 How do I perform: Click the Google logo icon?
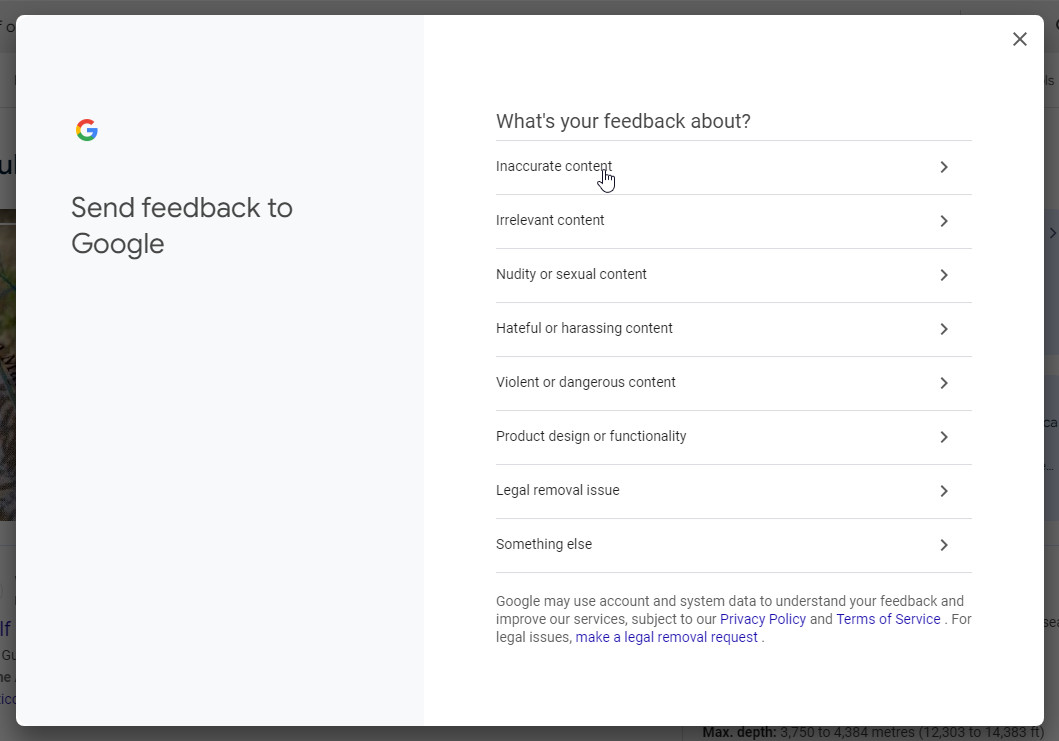tap(87, 130)
